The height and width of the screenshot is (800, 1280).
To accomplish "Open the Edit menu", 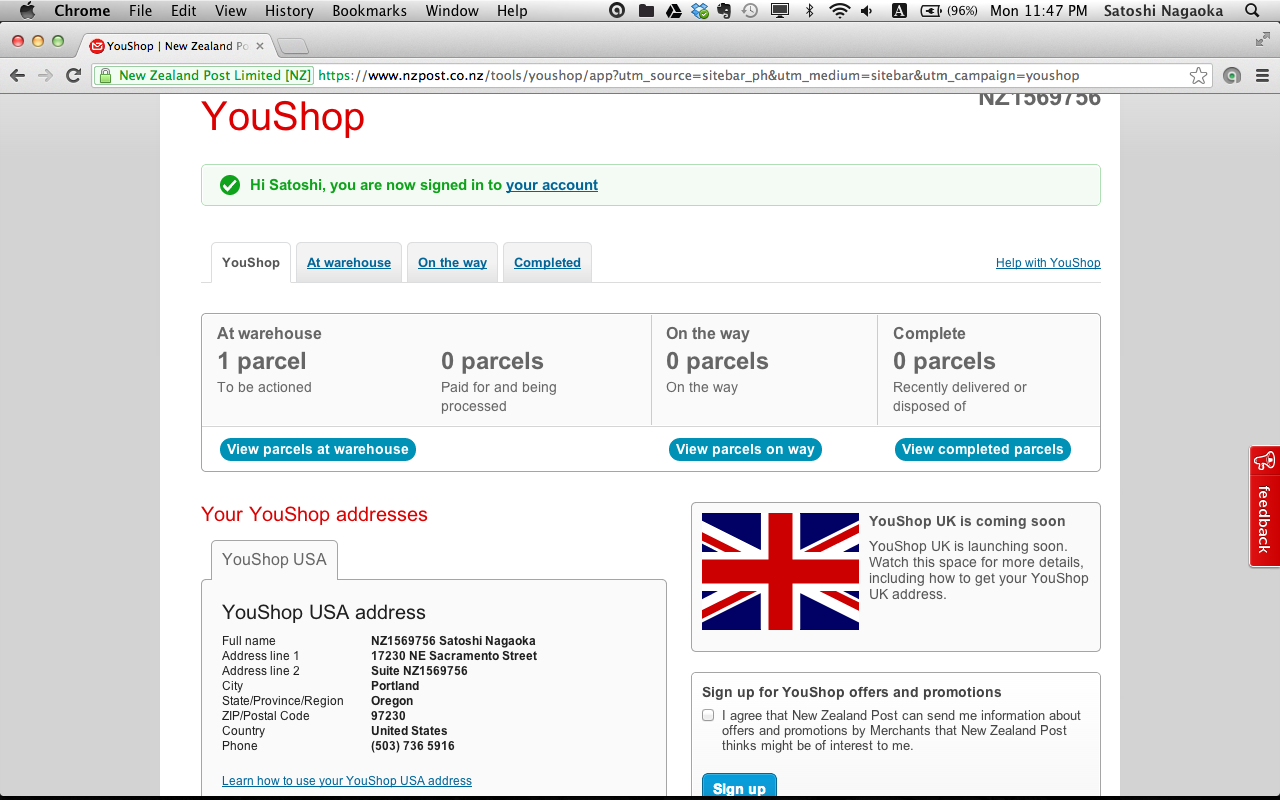I will [x=183, y=11].
